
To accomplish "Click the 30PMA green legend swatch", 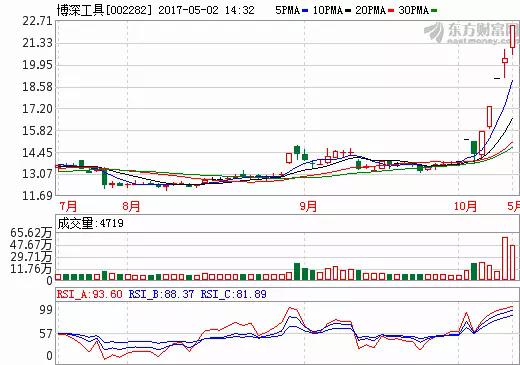I will coord(434,10).
